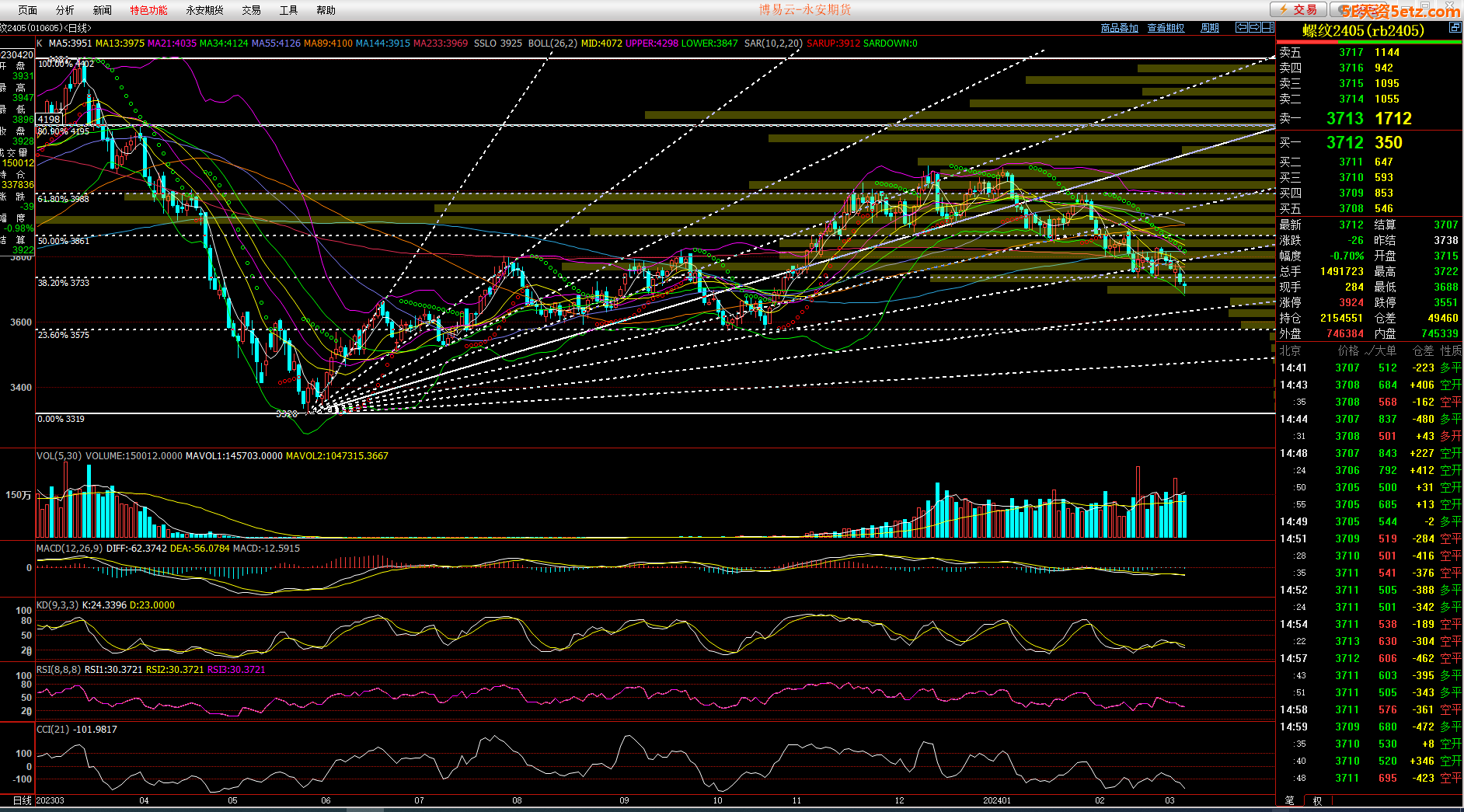This screenshot has width=1464, height=812.
Task: Click the 卖一 ask price 3713
Action: click(1344, 119)
